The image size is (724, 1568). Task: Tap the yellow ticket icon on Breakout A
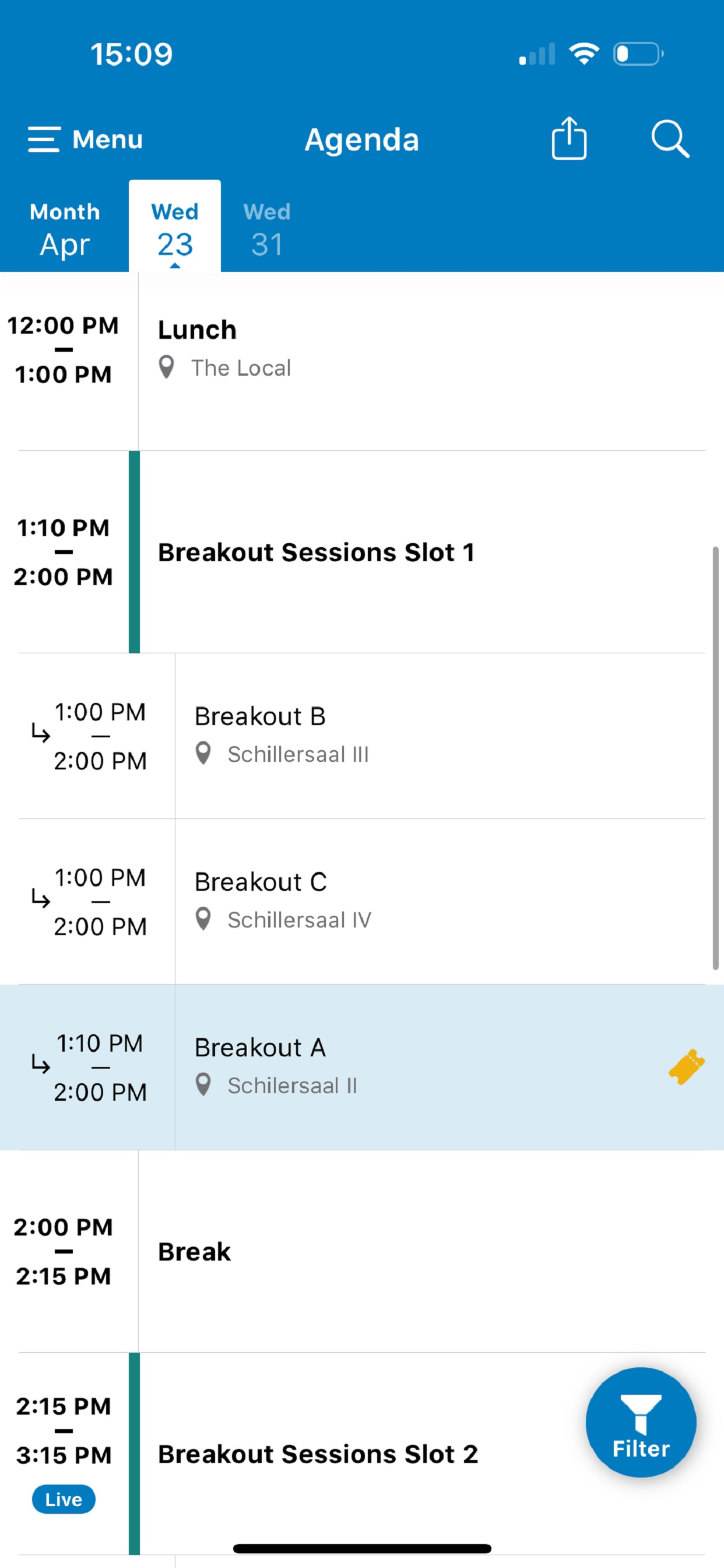pos(686,1066)
